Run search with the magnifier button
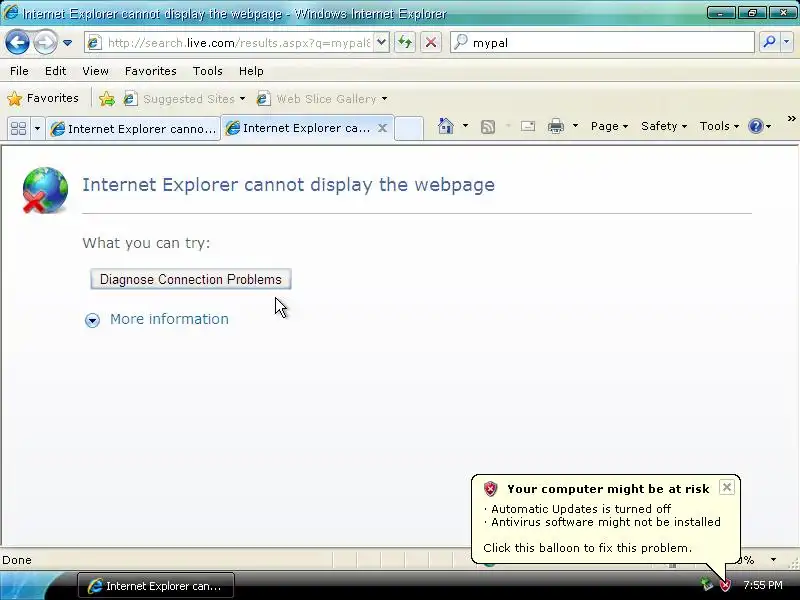This screenshot has width=800, height=600. tap(769, 42)
